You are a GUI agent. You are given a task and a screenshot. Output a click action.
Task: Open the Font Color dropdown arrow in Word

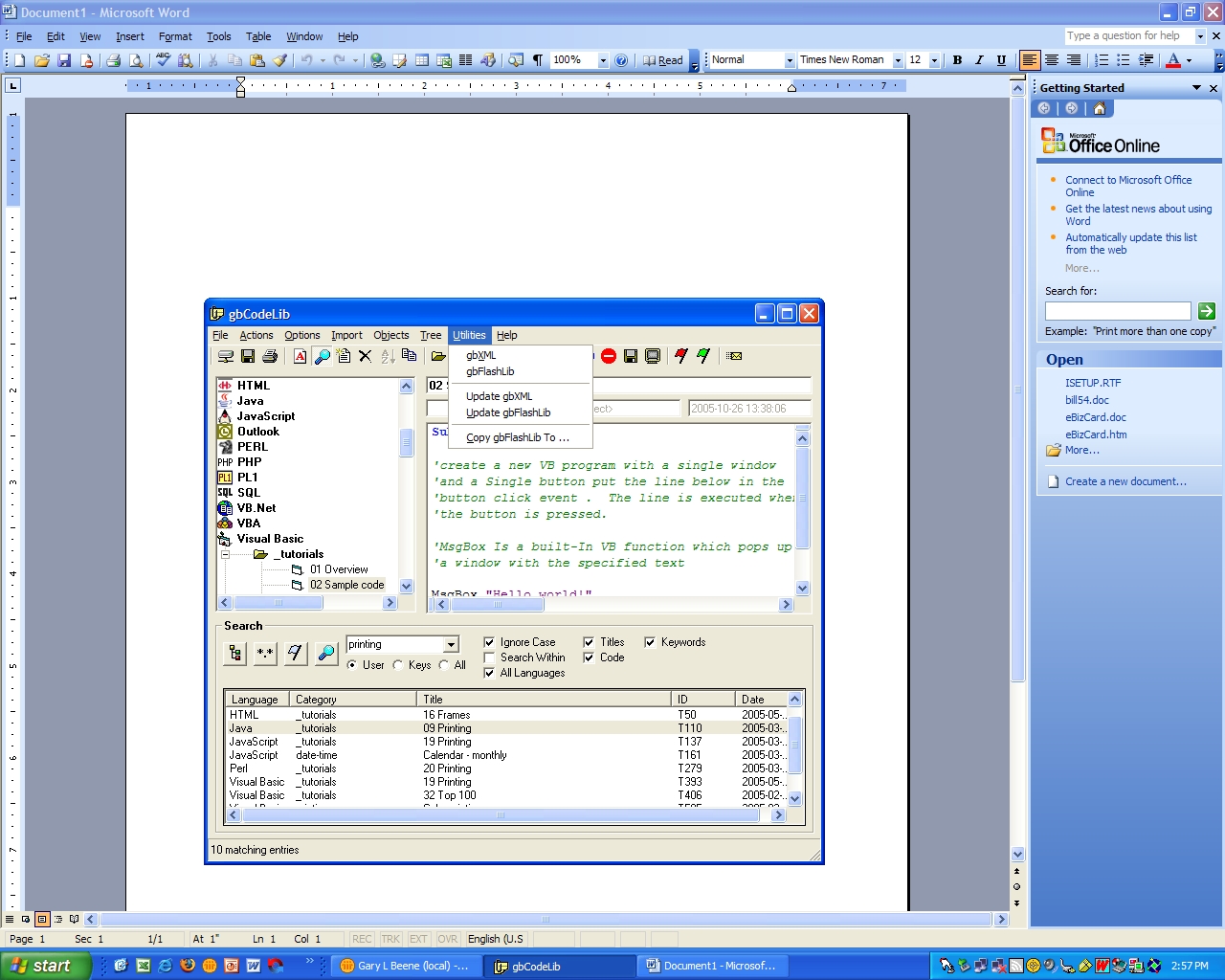click(1190, 60)
